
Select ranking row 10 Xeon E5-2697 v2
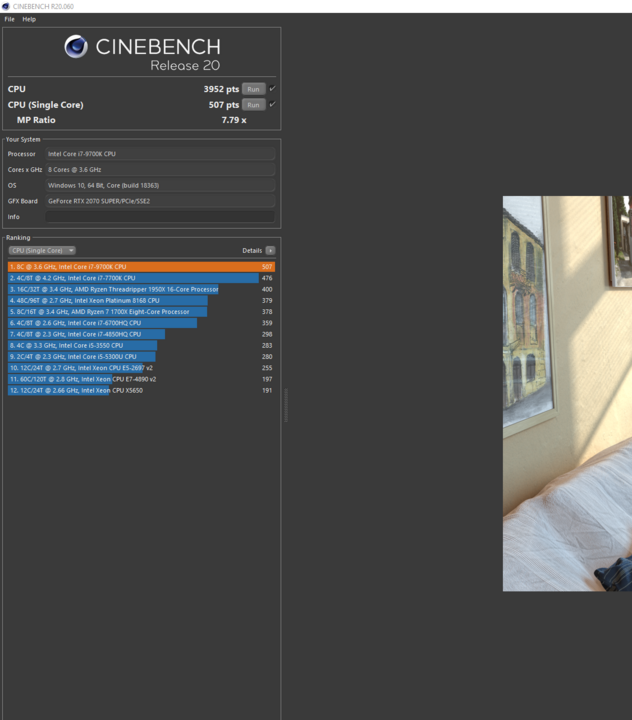pyautogui.click(x=141, y=368)
